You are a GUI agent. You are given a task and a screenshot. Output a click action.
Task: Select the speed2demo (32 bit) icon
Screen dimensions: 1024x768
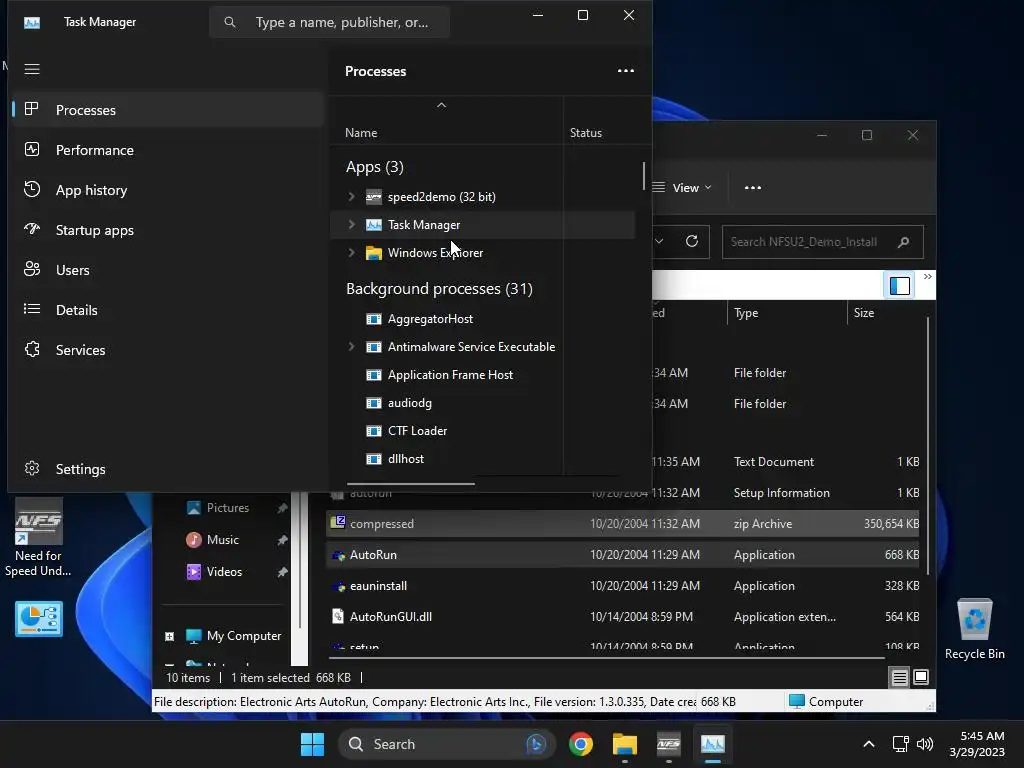pos(374,197)
